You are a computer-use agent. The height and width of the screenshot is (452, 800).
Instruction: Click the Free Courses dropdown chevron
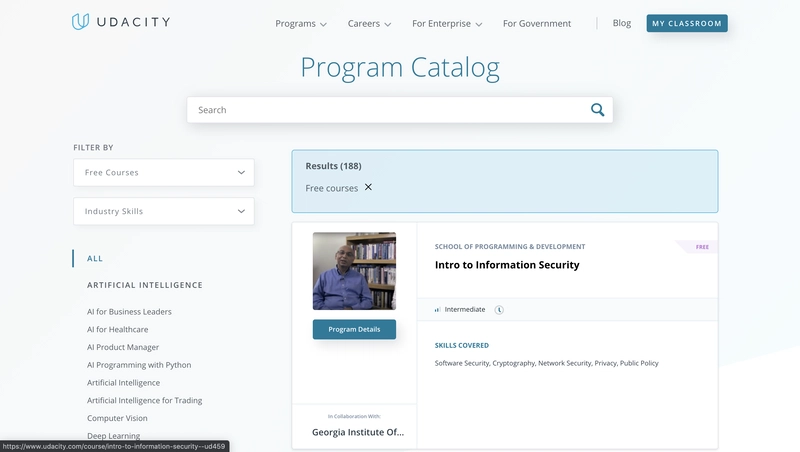(x=241, y=172)
